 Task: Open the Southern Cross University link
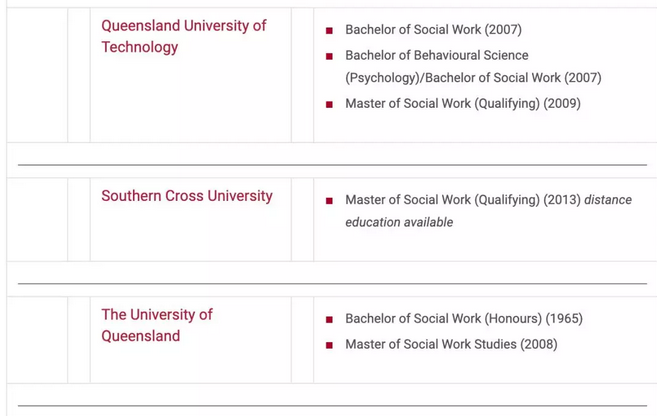[x=186, y=196]
